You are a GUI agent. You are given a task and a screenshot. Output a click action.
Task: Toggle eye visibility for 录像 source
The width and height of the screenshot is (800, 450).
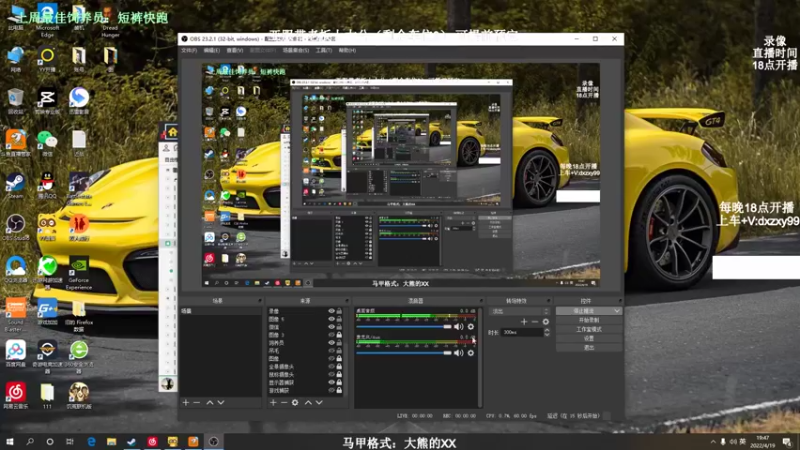331,311
